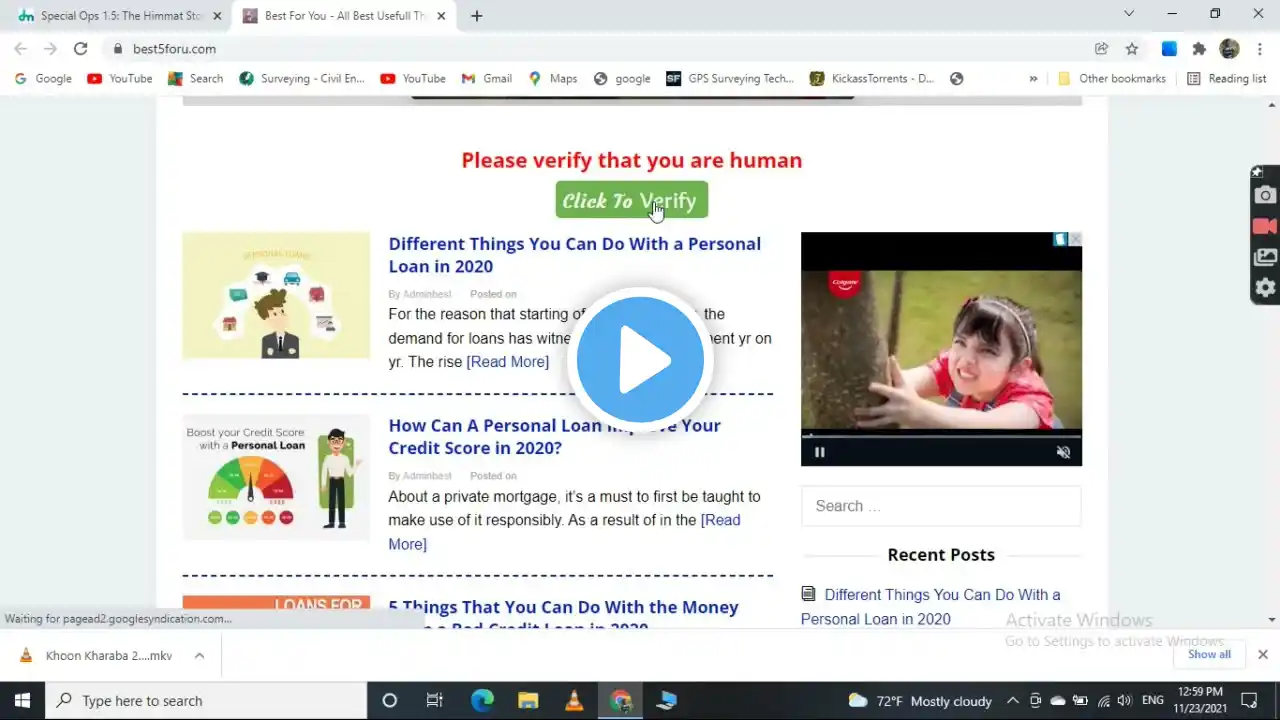
Task: Open the volume control in system tray
Action: click(x=1125, y=701)
